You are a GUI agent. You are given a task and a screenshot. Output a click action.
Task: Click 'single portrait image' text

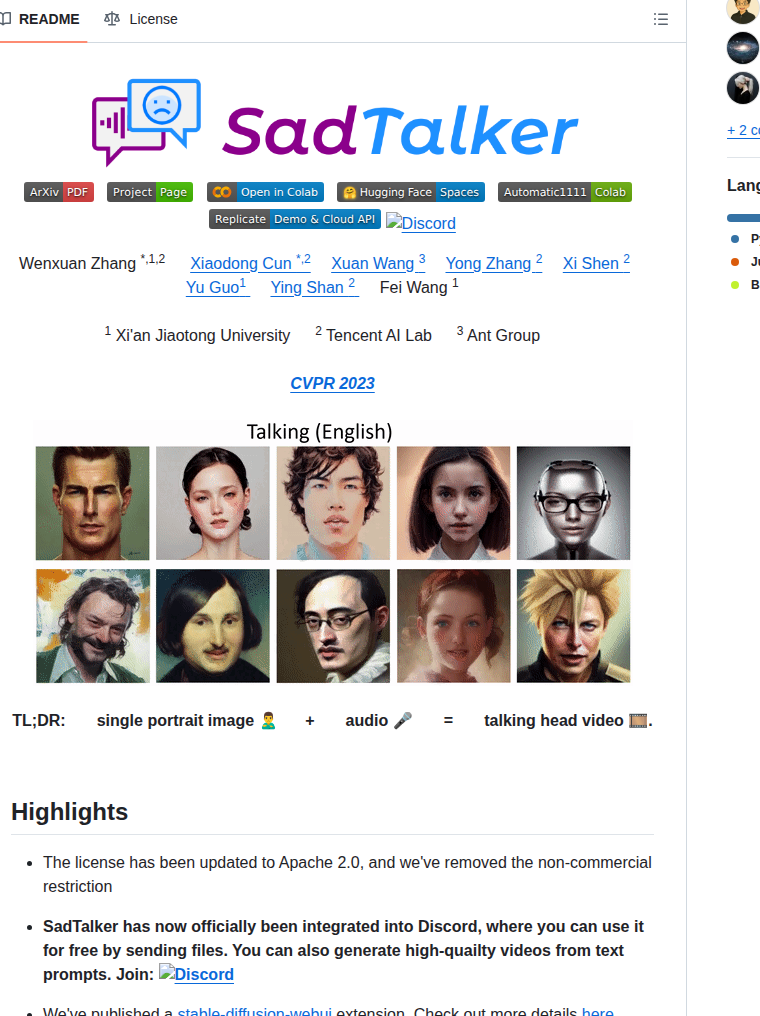[x=175, y=721]
